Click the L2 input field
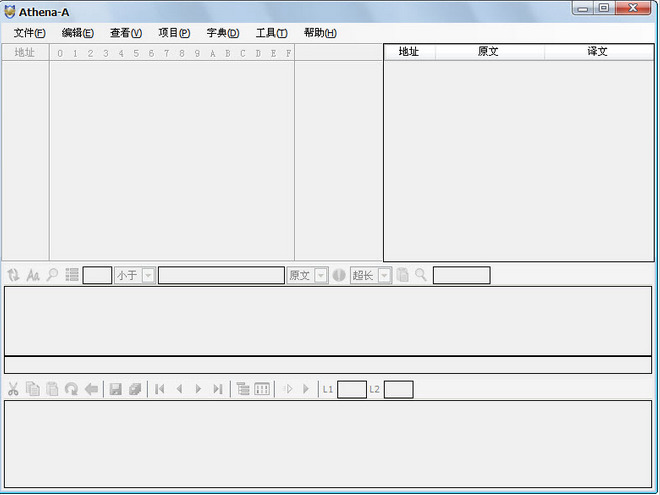This screenshot has width=660, height=495. [399, 389]
